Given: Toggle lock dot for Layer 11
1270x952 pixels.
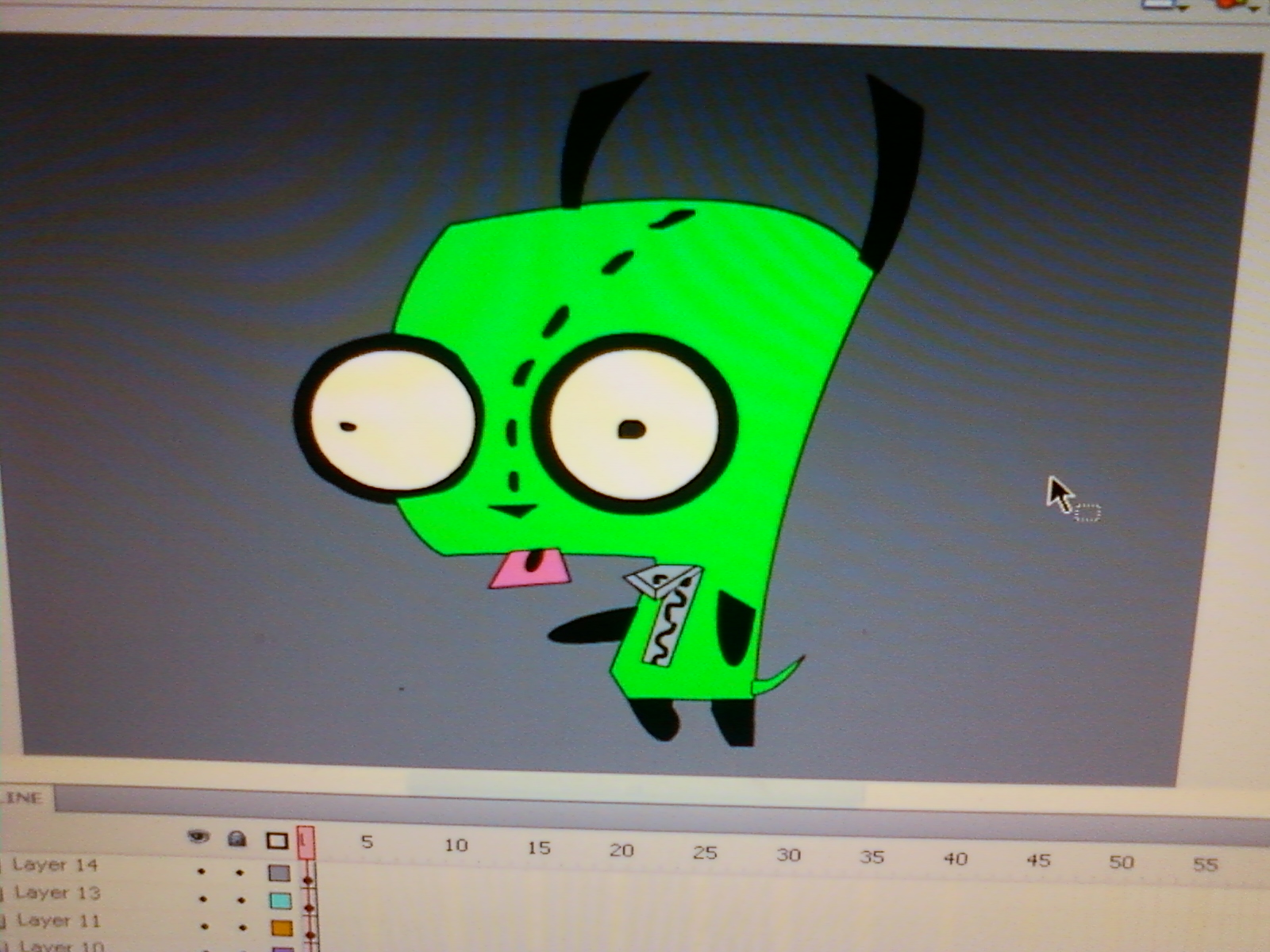Looking at the screenshot, I should click(x=243, y=927).
